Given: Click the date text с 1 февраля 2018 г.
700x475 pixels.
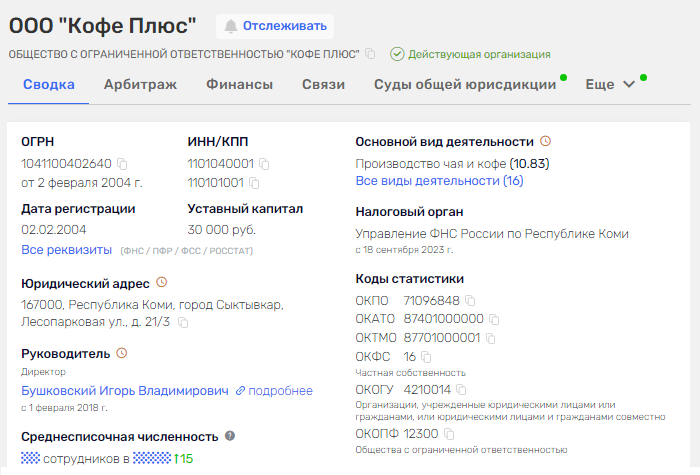Looking at the screenshot, I should point(64,408).
